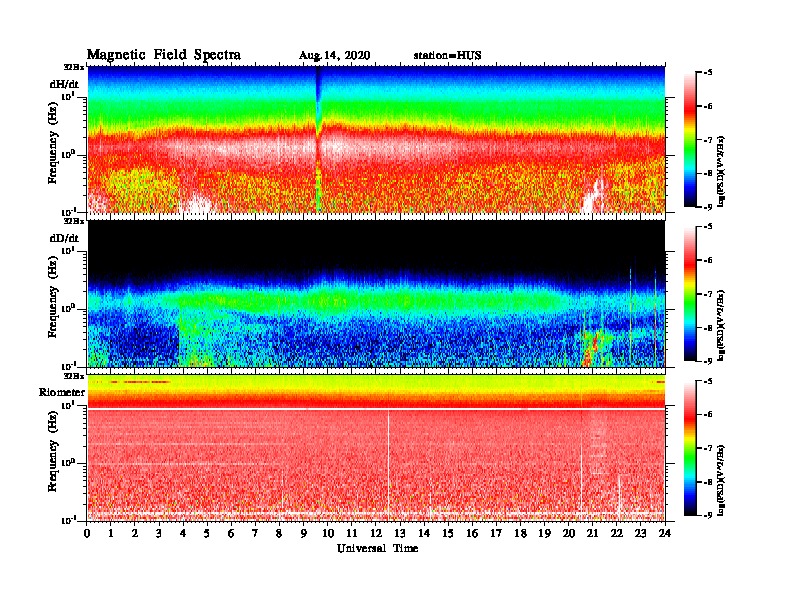The height and width of the screenshot is (612, 792).
Task: Click the '15' hour tick label
Action: coord(449,534)
